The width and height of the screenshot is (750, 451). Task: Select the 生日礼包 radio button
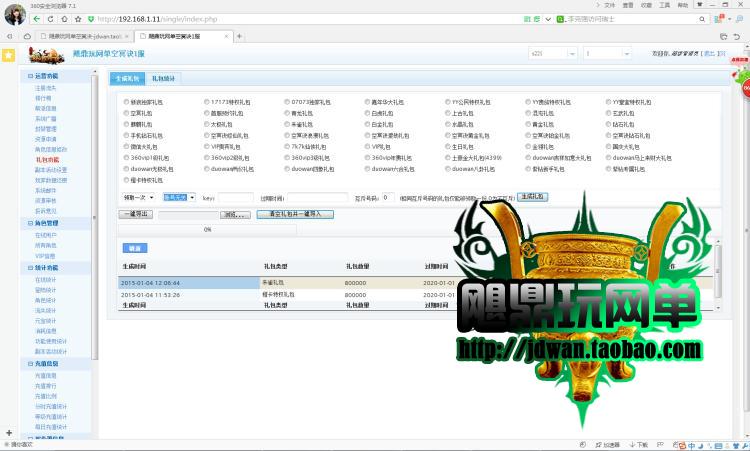(448, 147)
